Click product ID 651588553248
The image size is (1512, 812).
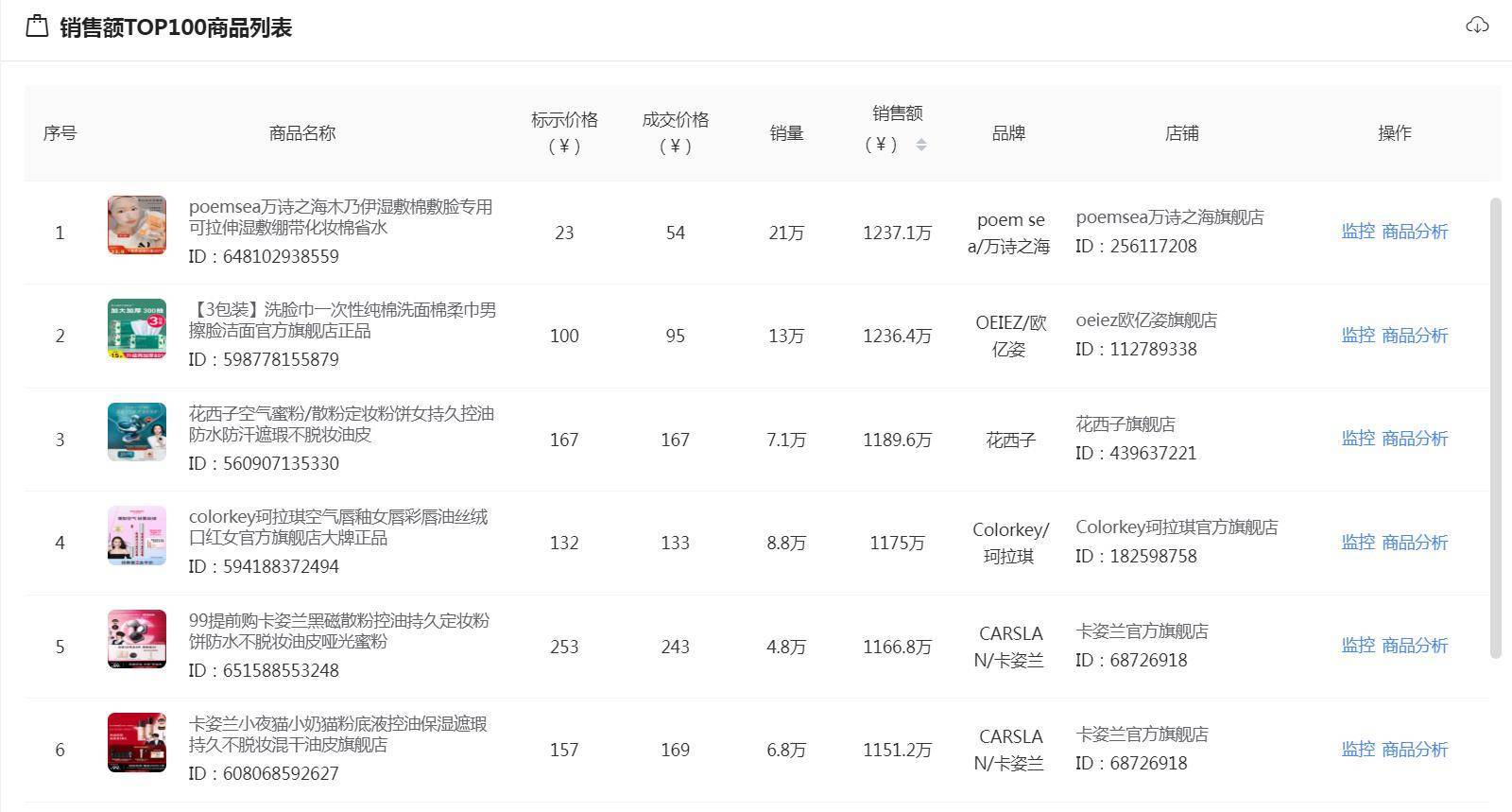tap(264, 670)
